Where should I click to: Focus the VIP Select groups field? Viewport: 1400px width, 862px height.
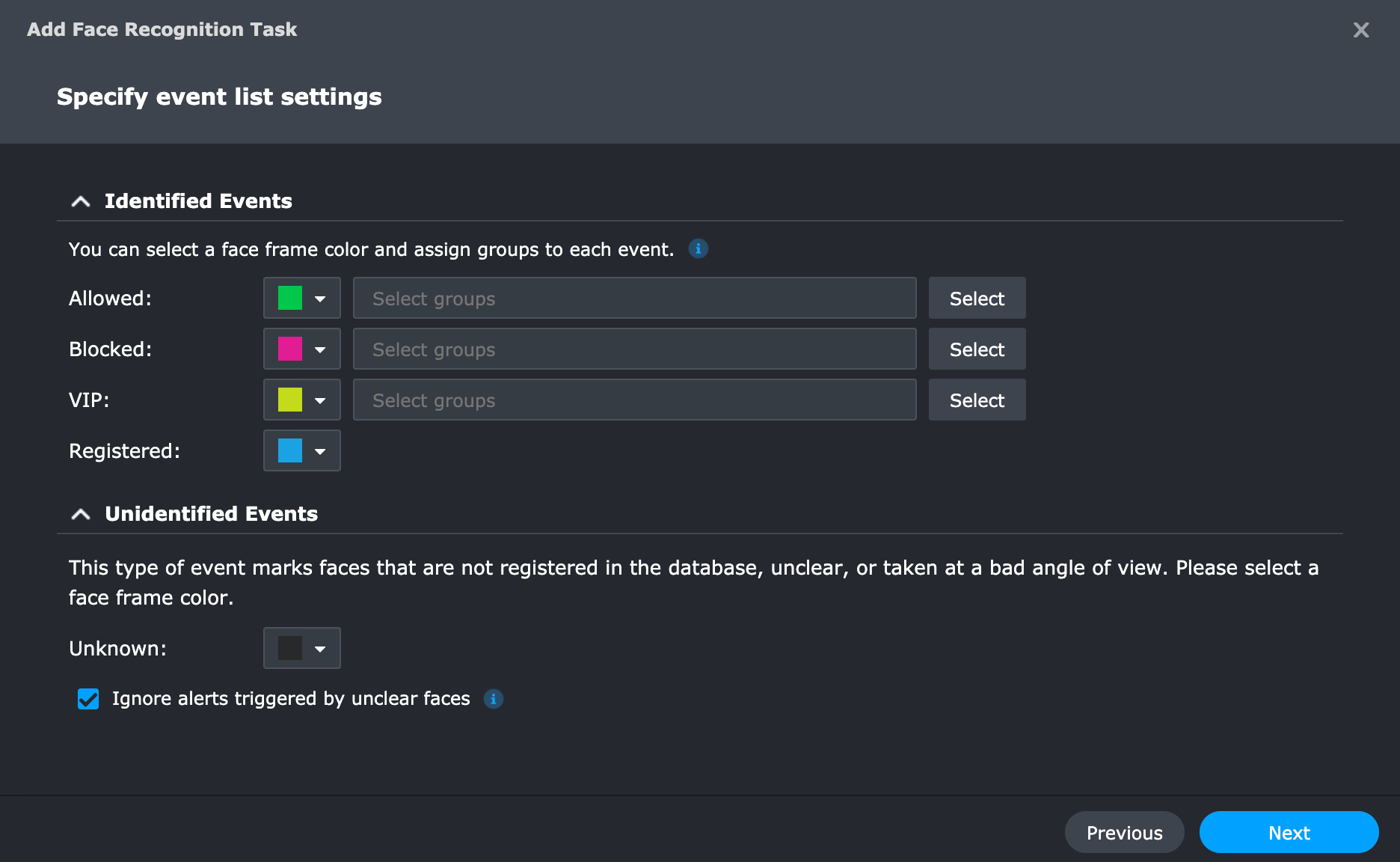click(x=634, y=400)
